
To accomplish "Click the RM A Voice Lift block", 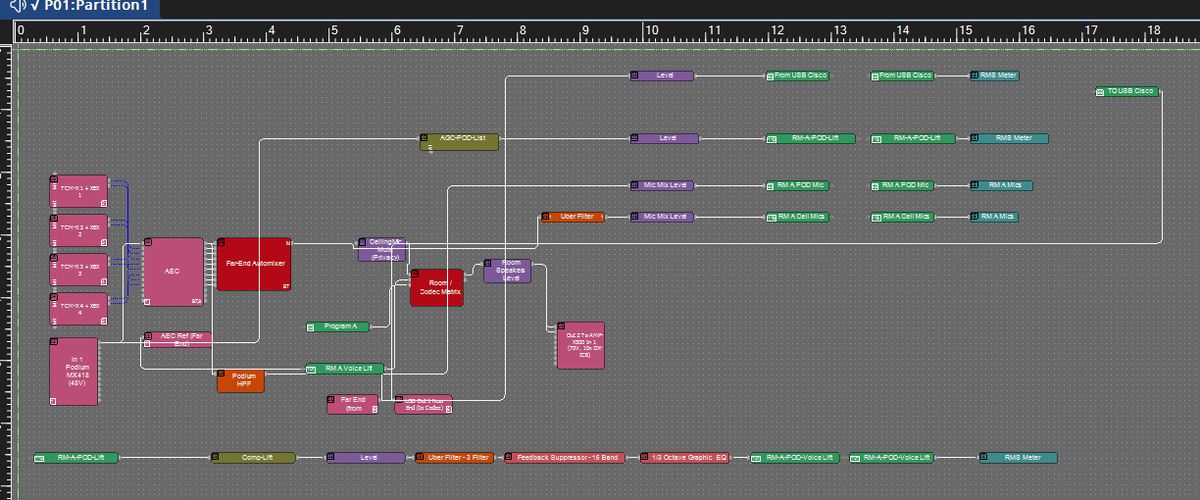I will (345, 369).
